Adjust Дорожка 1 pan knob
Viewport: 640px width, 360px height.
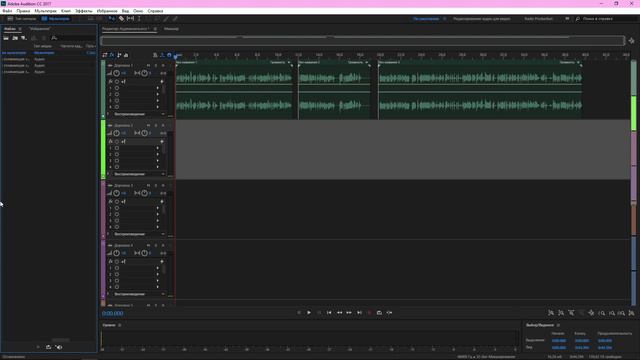click(144, 73)
